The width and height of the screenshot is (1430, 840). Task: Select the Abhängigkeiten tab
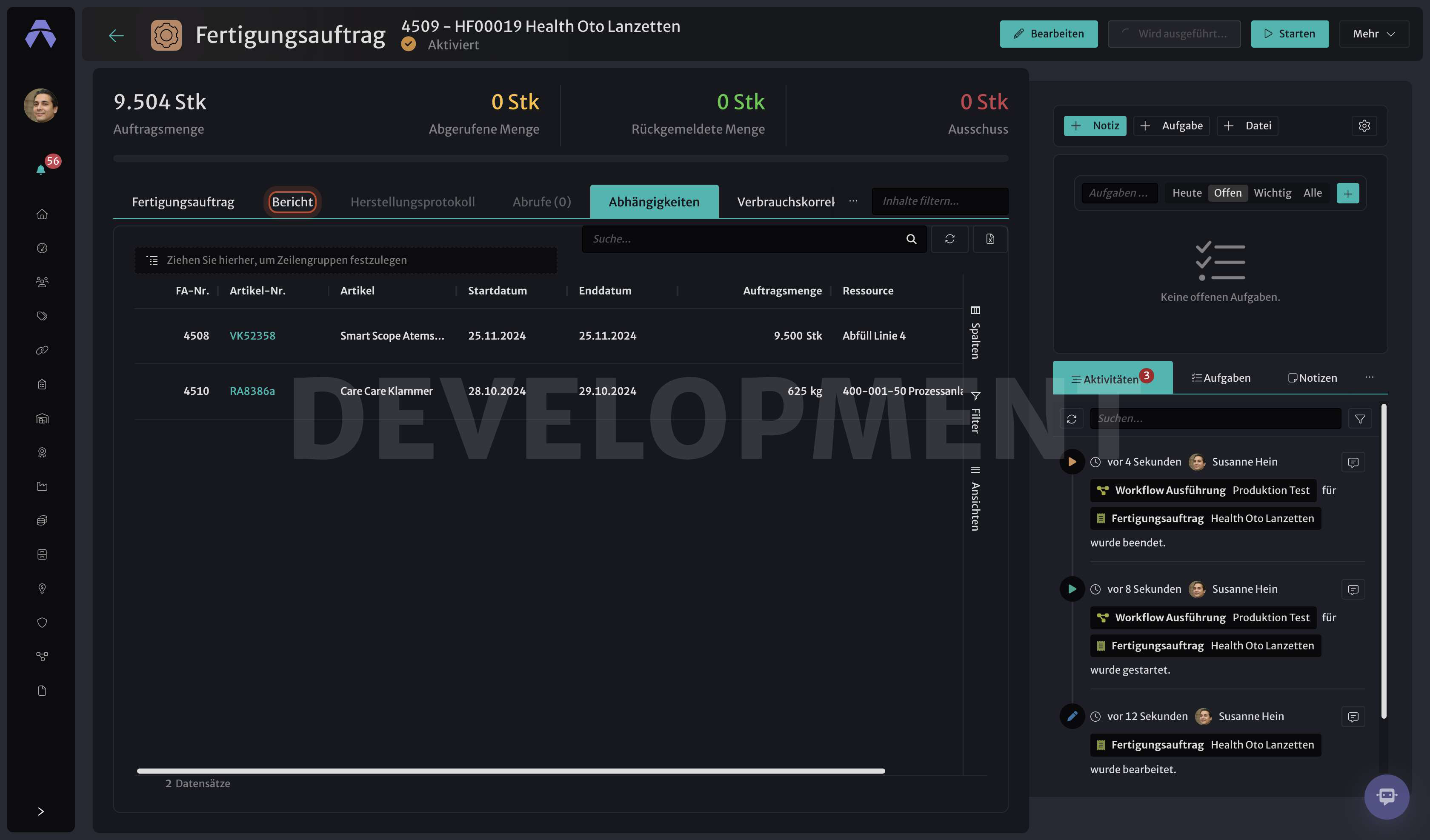pyautogui.click(x=654, y=202)
